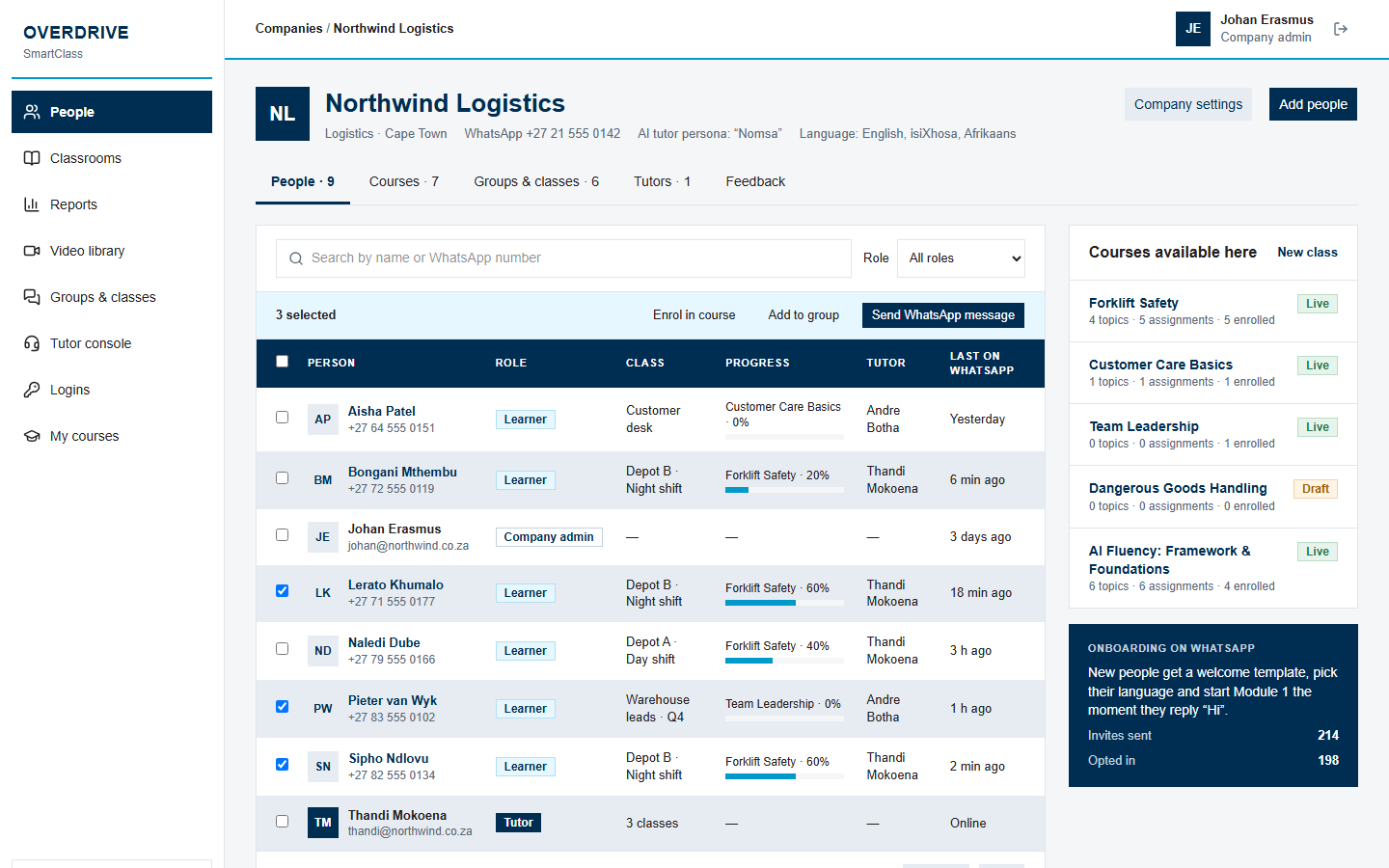
Task: Toggle the select-all checkbox in table header
Action: [x=283, y=362]
